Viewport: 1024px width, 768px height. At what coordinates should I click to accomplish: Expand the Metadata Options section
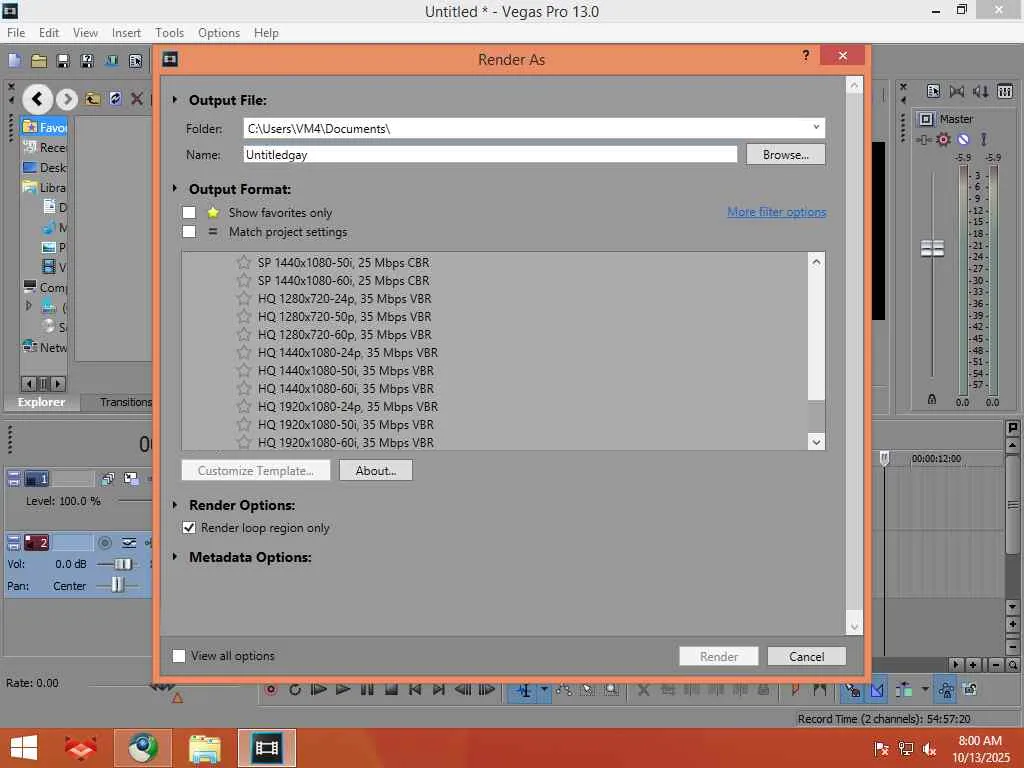pos(174,557)
